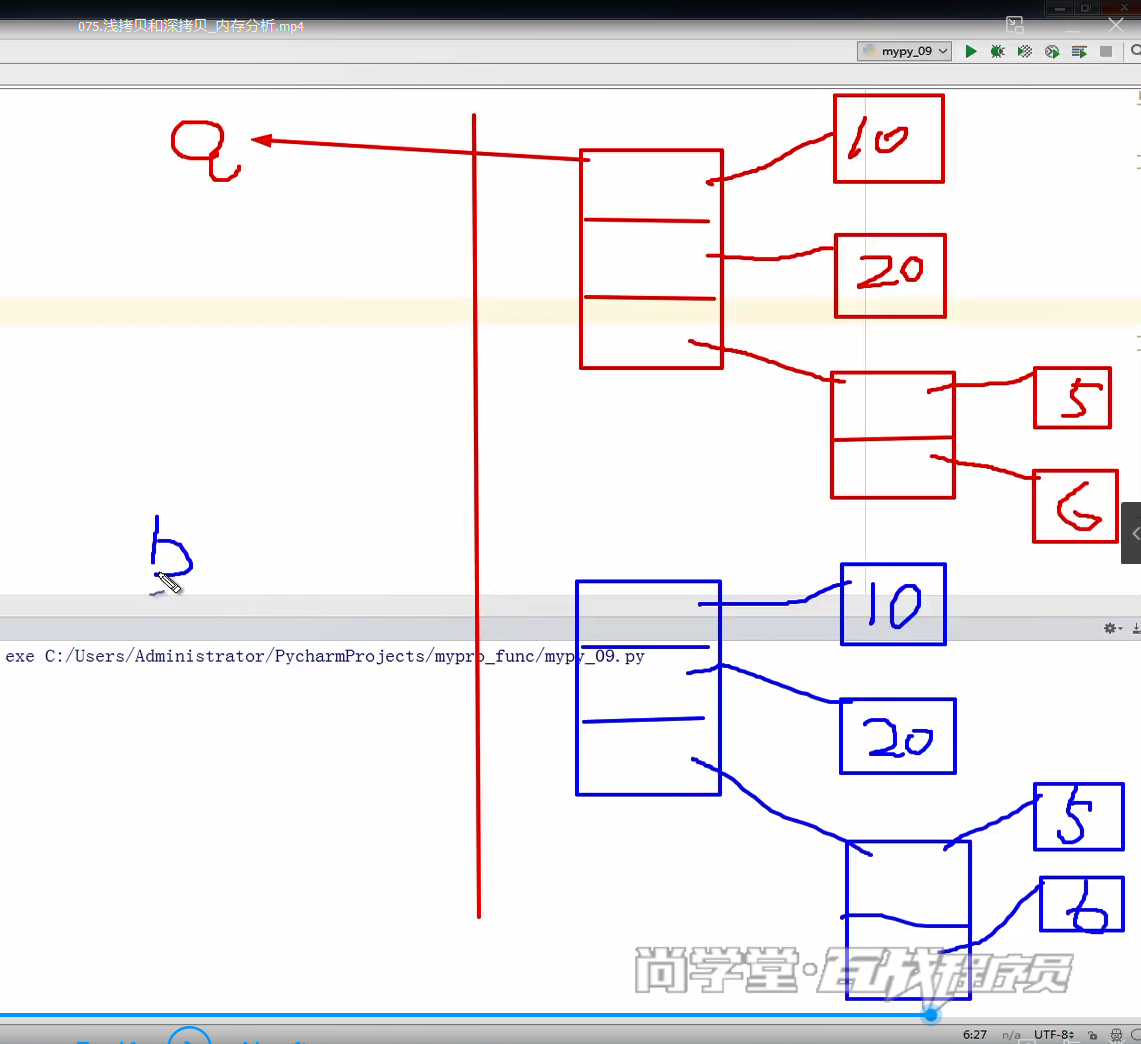Expand the collapsed side panel arrow
This screenshot has width=1141, height=1044.
pyautogui.click(x=1133, y=535)
